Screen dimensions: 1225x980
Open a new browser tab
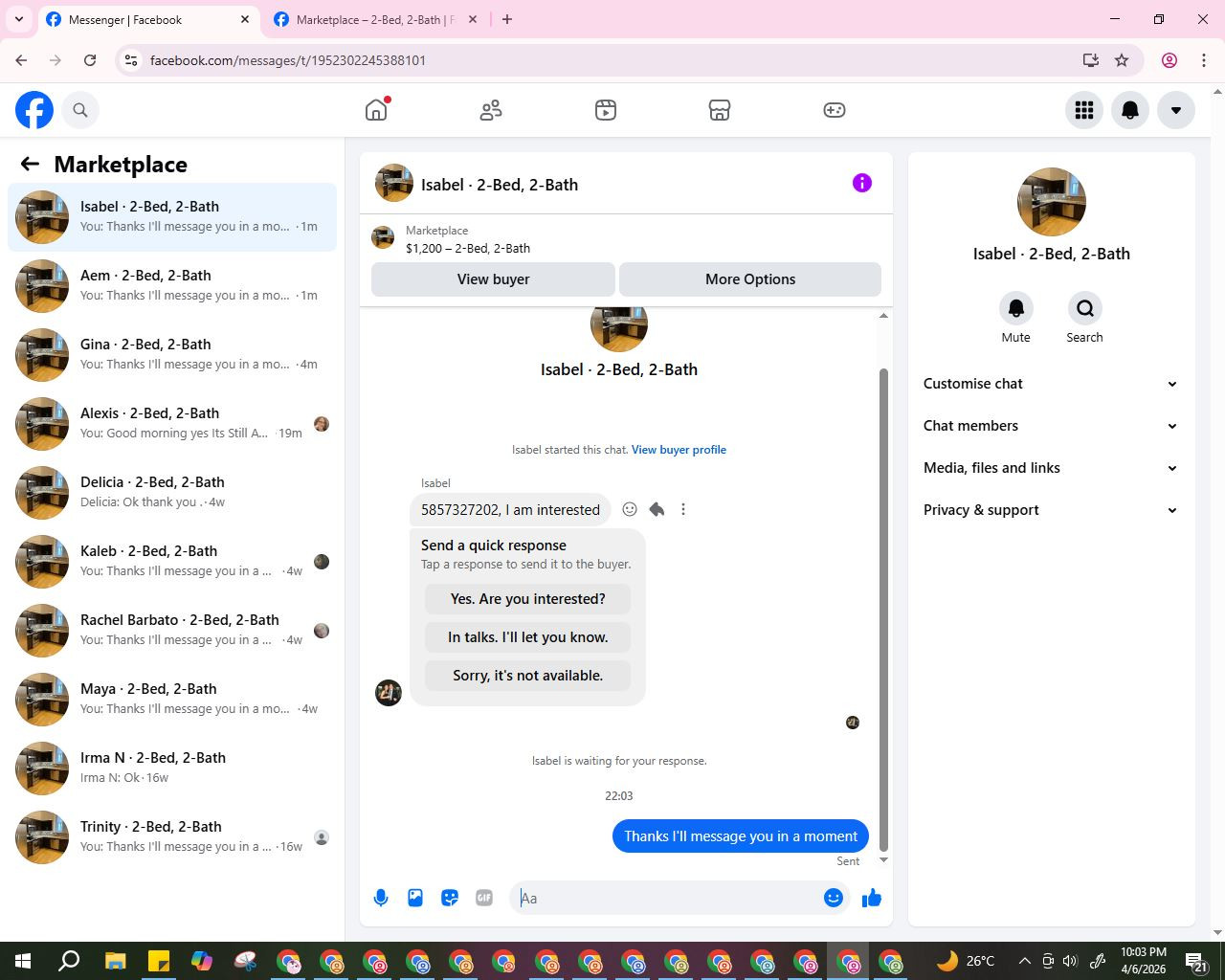(507, 19)
